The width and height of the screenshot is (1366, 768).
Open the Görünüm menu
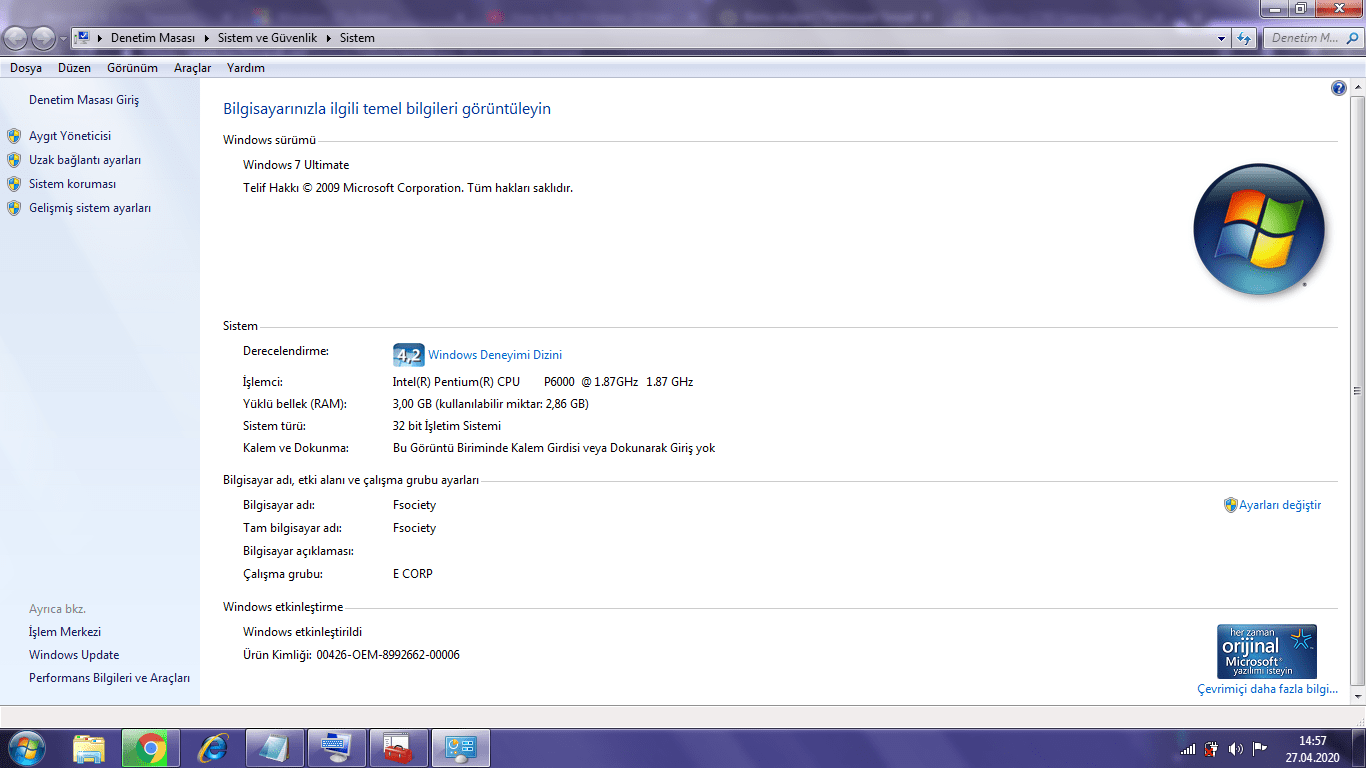pyautogui.click(x=133, y=68)
